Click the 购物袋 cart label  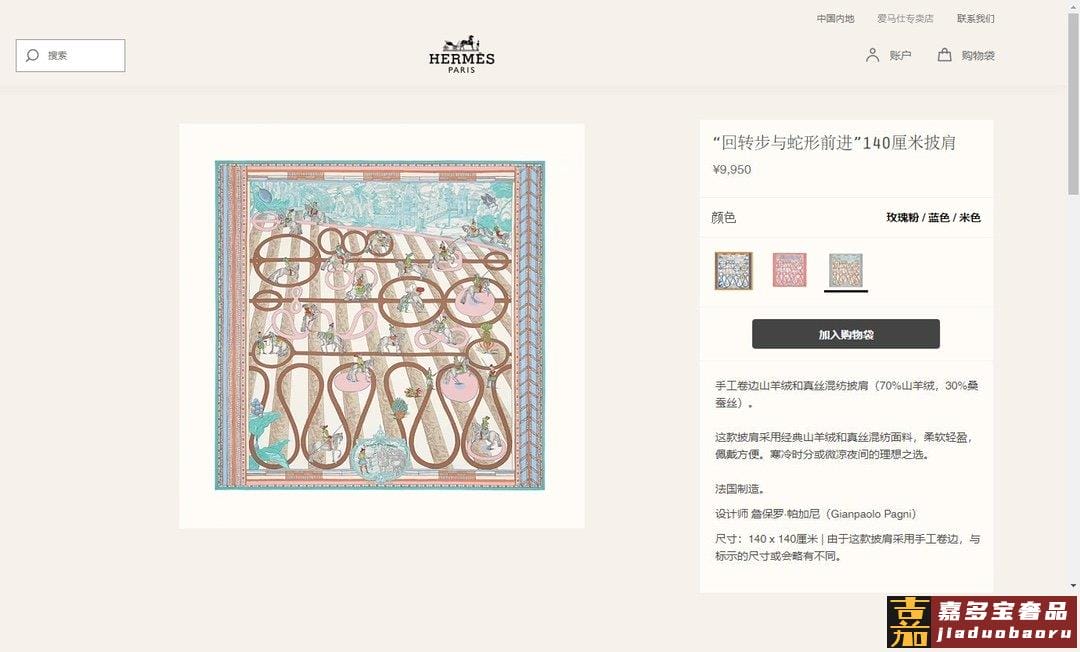(x=978, y=56)
